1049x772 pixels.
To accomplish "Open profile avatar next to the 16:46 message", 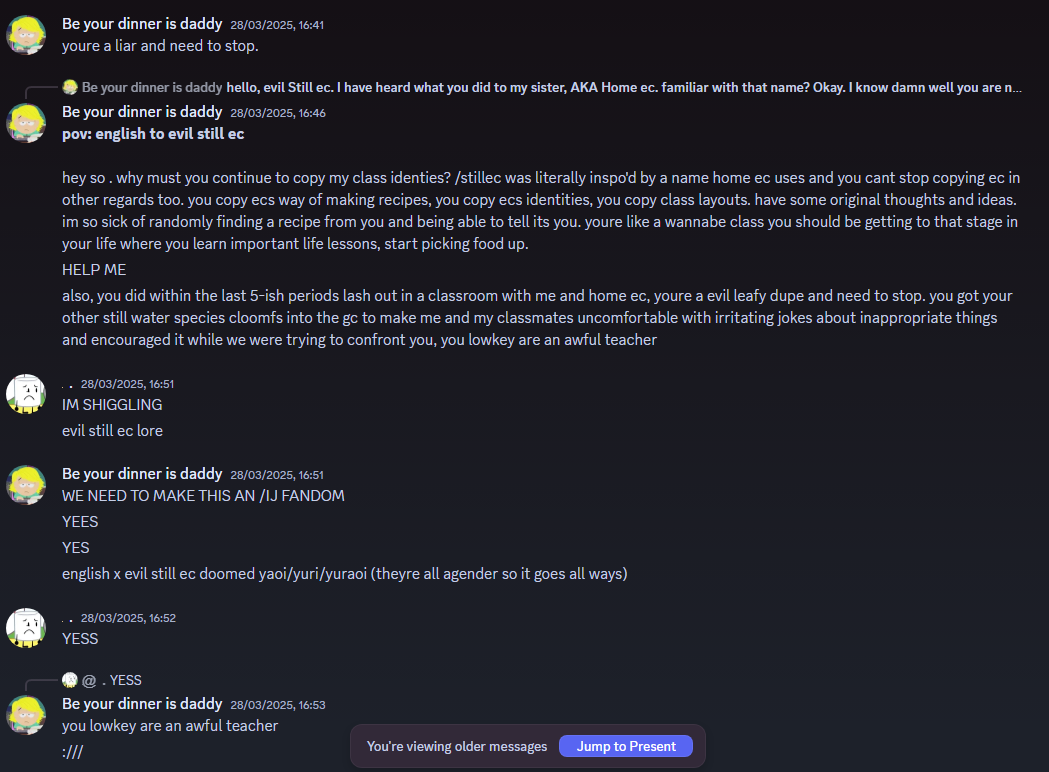I will [x=26, y=122].
